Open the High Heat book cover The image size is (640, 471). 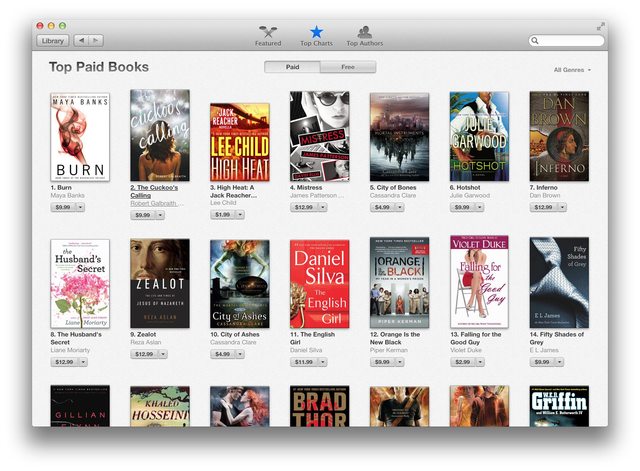(x=240, y=142)
